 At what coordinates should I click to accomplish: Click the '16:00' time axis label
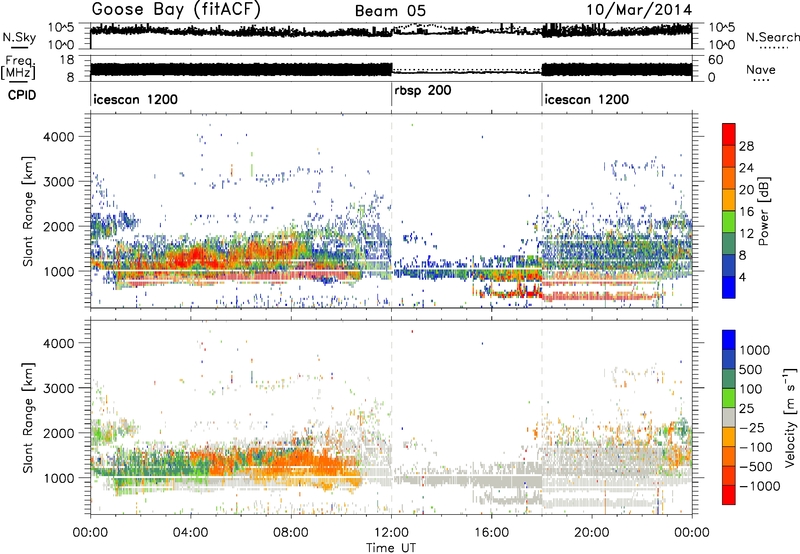point(491,533)
